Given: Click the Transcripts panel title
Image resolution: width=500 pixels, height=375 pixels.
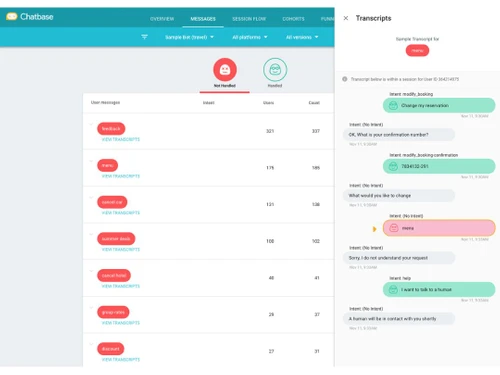Looking at the screenshot, I should coord(373,18).
